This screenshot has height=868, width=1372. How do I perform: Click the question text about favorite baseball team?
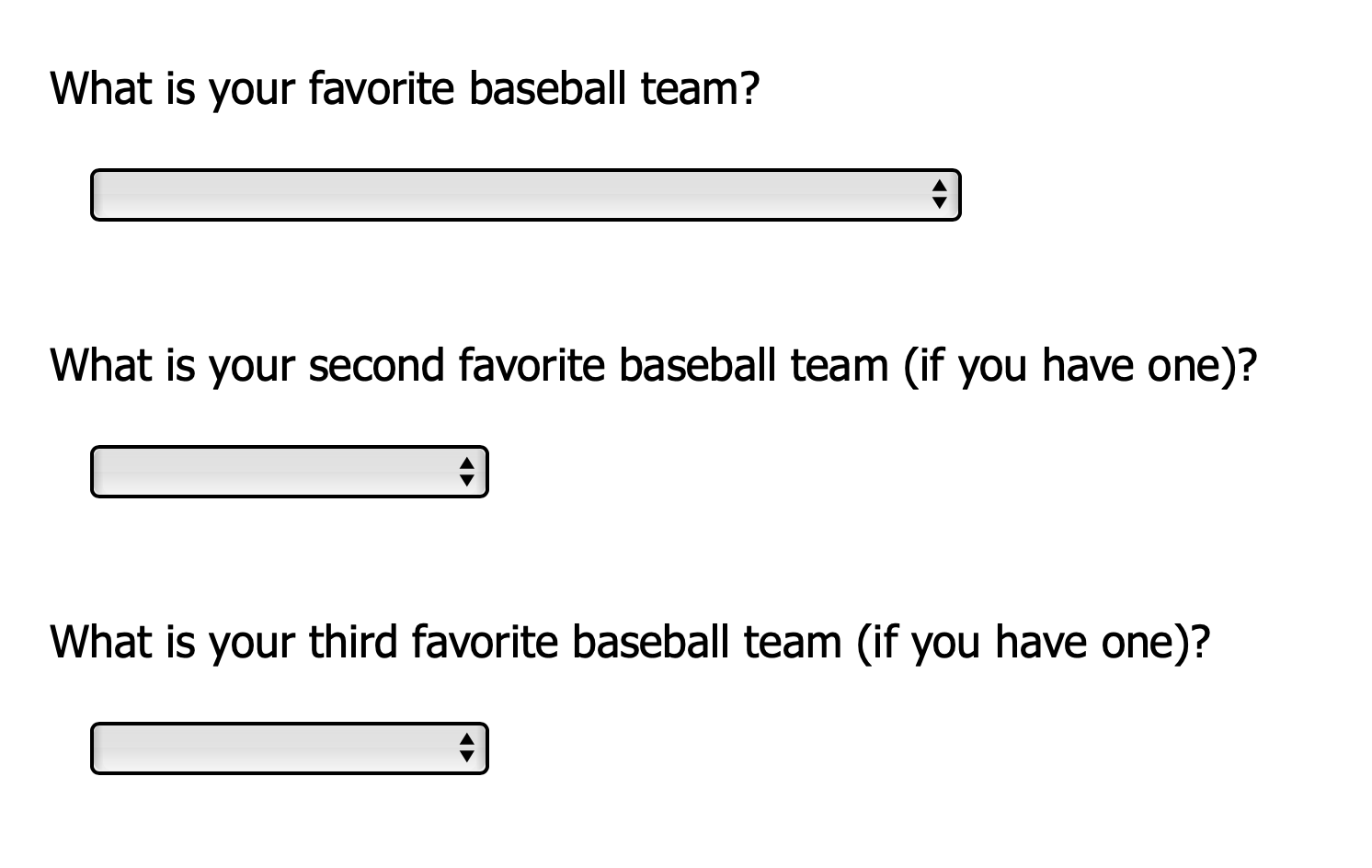coord(405,88)
